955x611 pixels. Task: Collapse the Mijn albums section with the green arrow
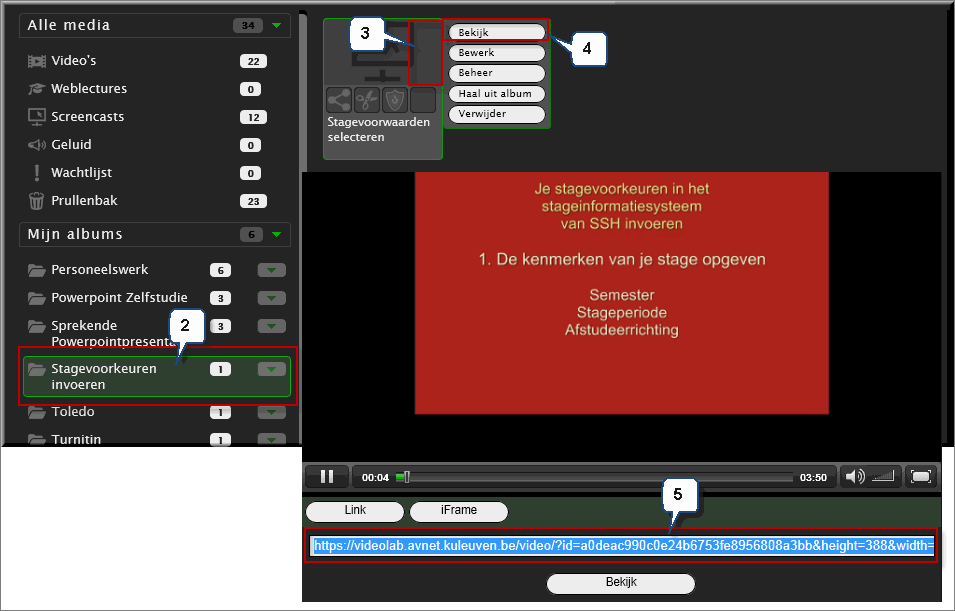pyautogui.click(x=277, y=235)
